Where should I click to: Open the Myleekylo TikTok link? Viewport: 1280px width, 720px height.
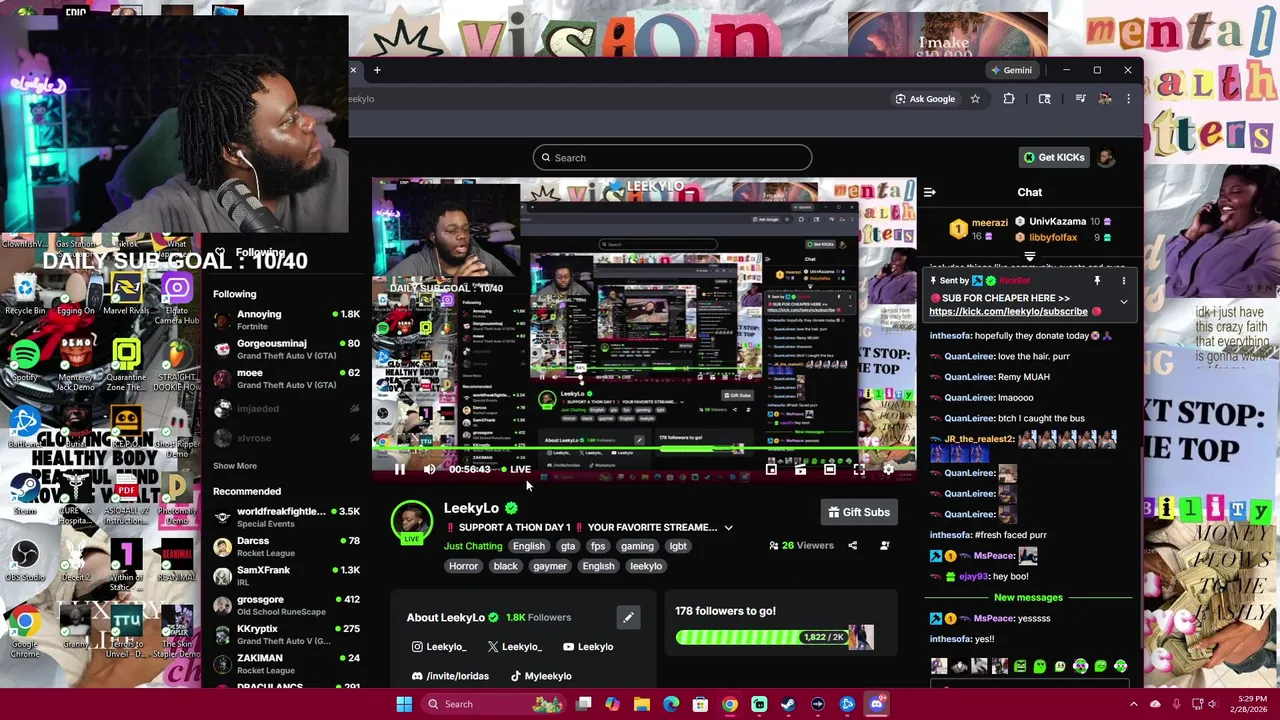click(541, 676)
